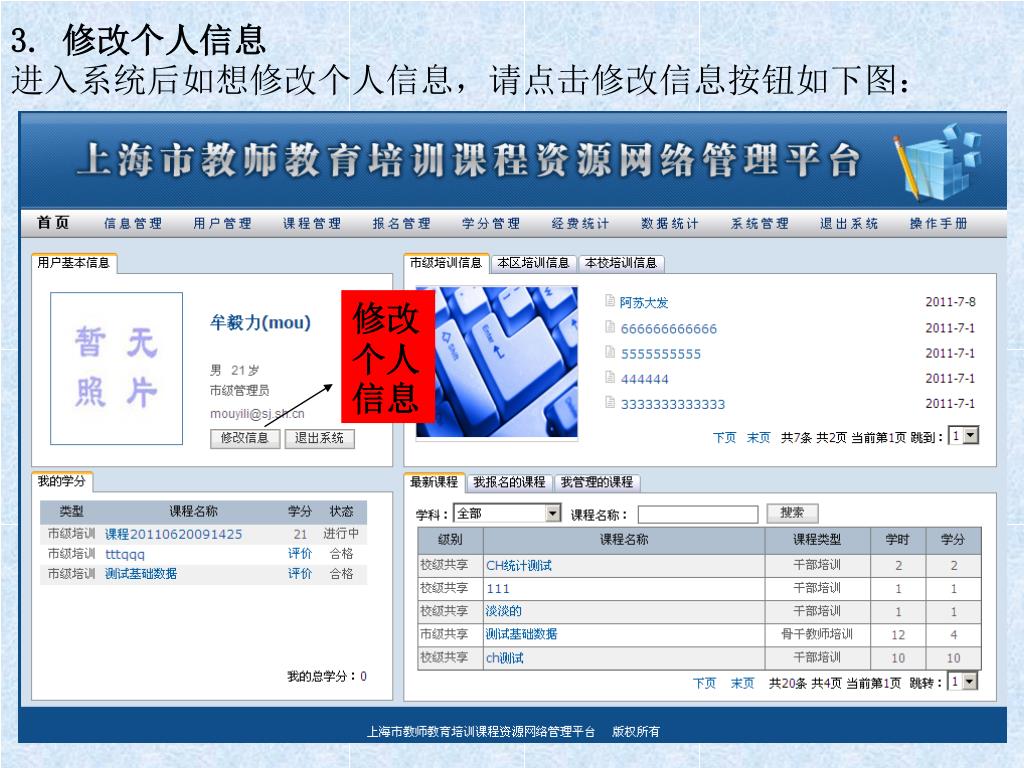Click 评价 in the 测试基础数据 credits row
This screenshot has width=1024, height=768.
pos(300,573)
